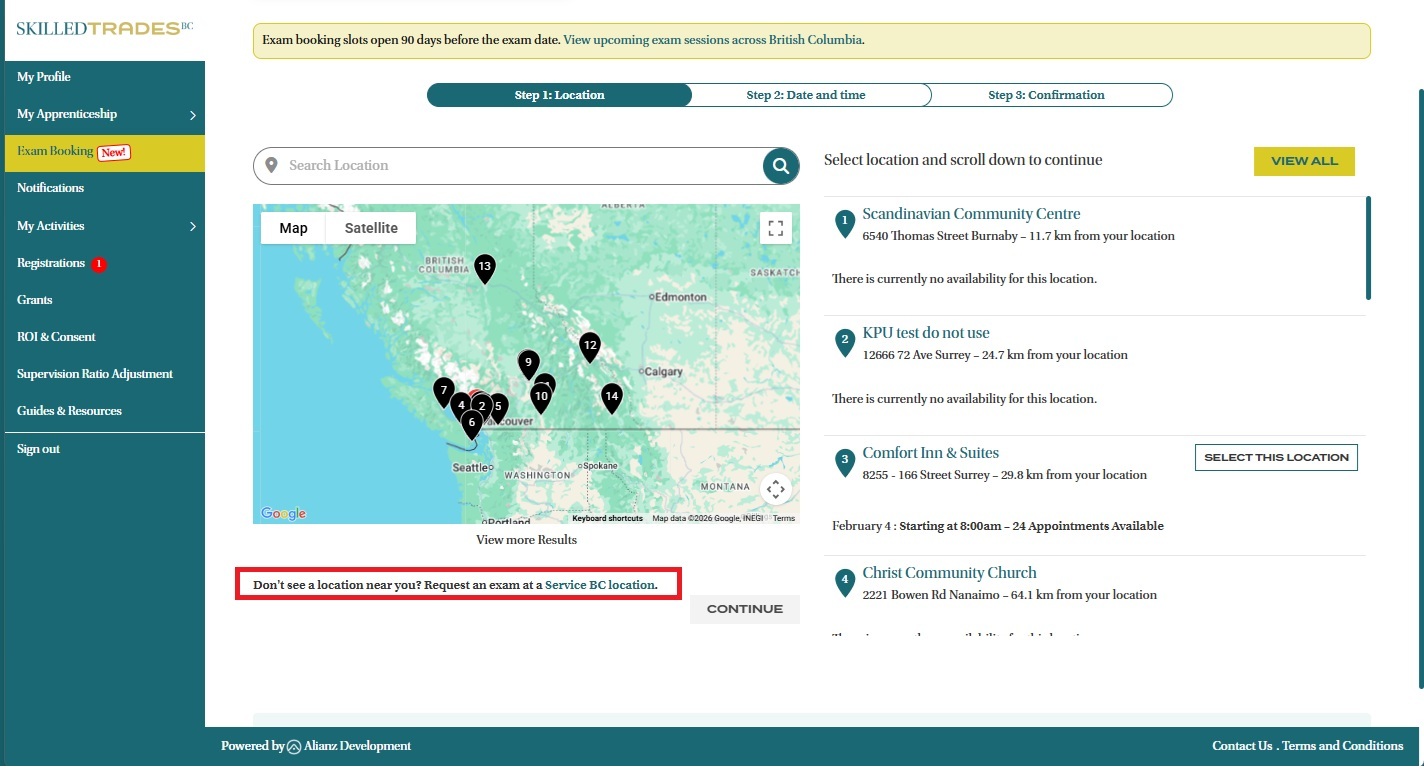Go to Step 2: Date and time
This screenshot has width=1424, height=769.
click(806, 95)
